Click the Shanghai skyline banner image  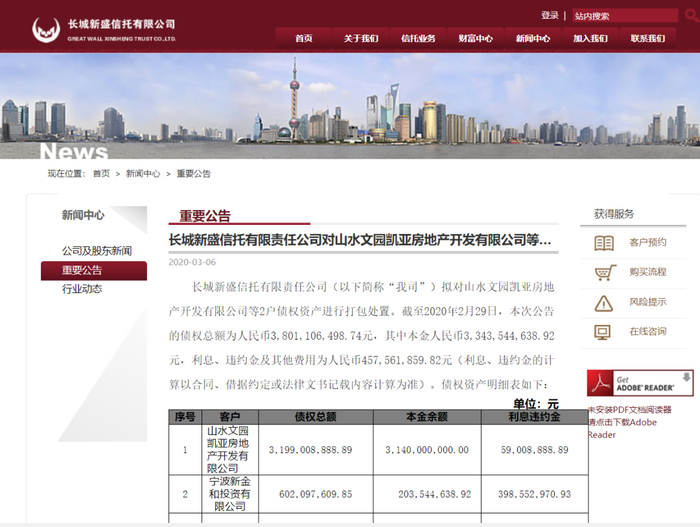350,106
